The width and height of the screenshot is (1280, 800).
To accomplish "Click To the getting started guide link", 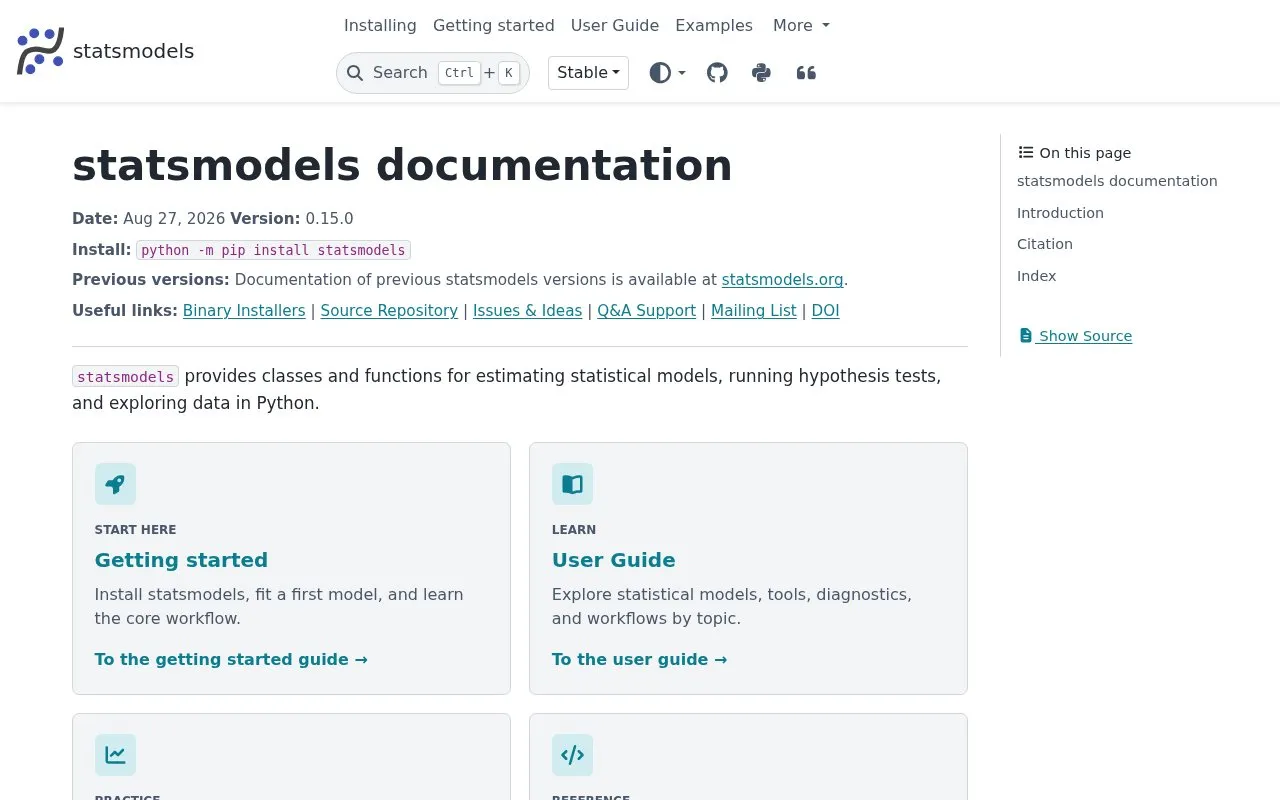I will [231, 659].
